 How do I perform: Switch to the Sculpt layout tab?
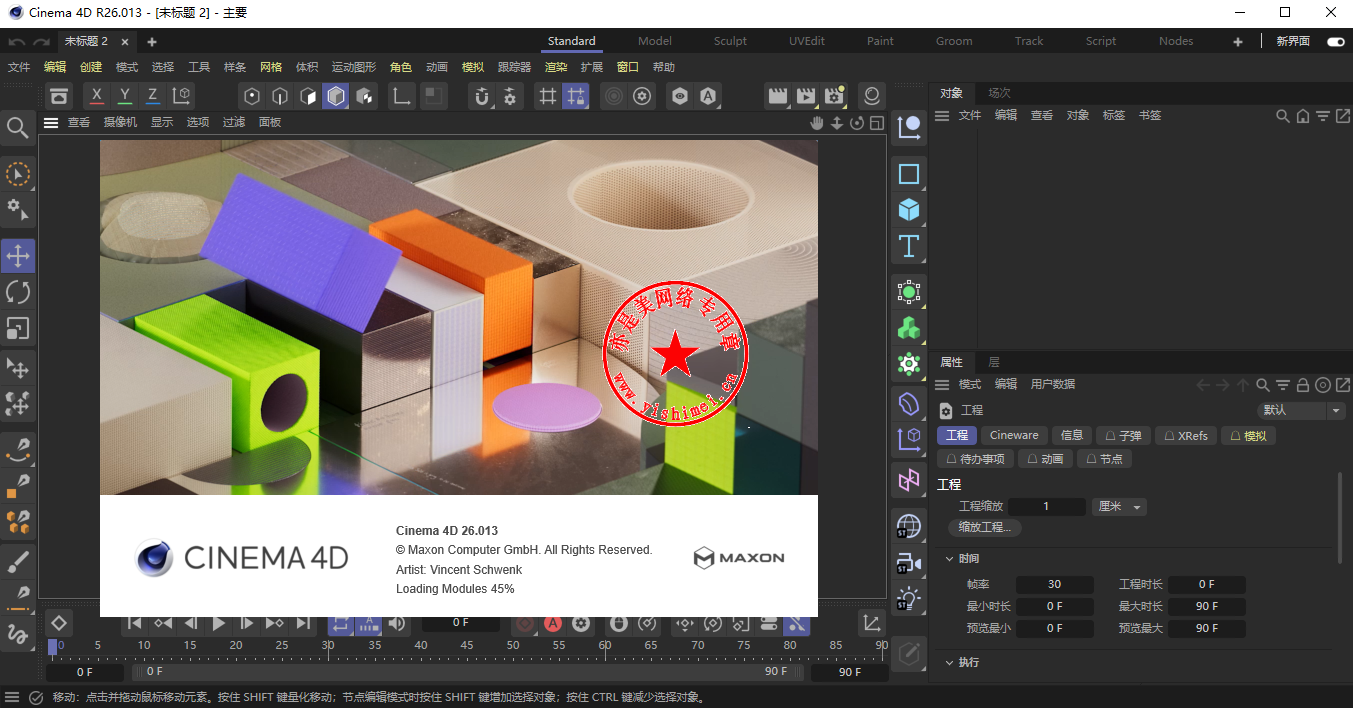pyautogui.click(x=730, y=41)
